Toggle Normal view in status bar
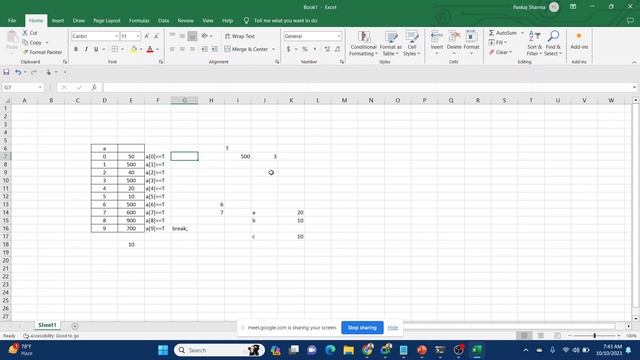Screen dimensions: 640x360 (524, 336)
